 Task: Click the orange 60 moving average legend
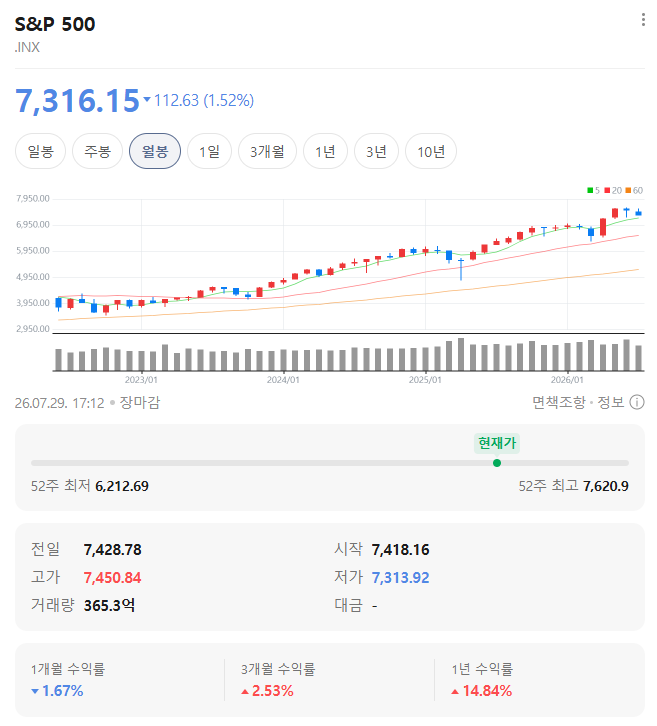click(x=634, y=190)
